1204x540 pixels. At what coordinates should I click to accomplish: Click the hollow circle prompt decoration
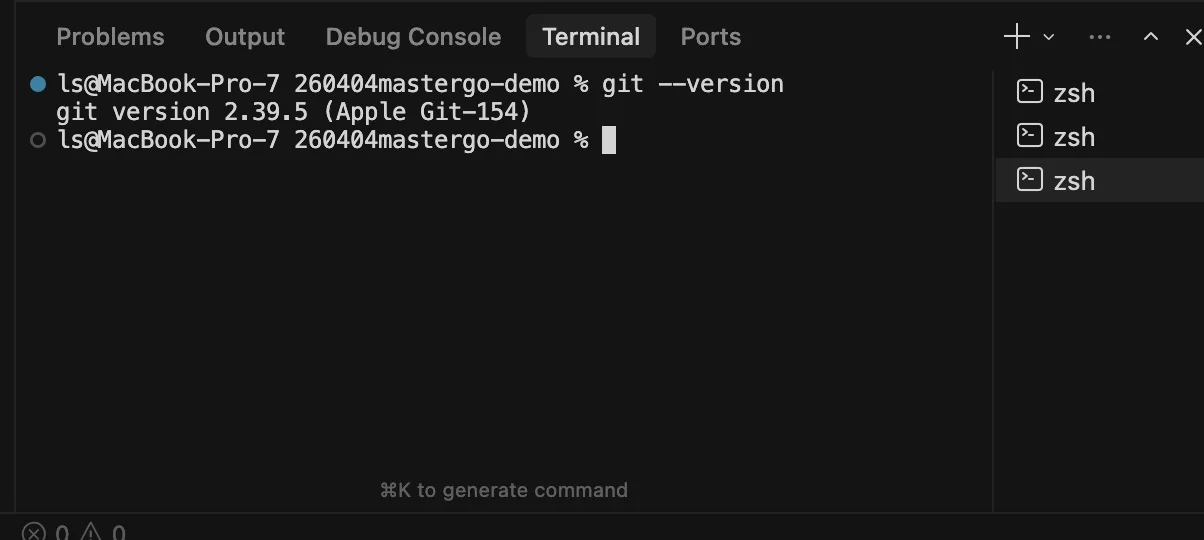click(x=38, y=141)
